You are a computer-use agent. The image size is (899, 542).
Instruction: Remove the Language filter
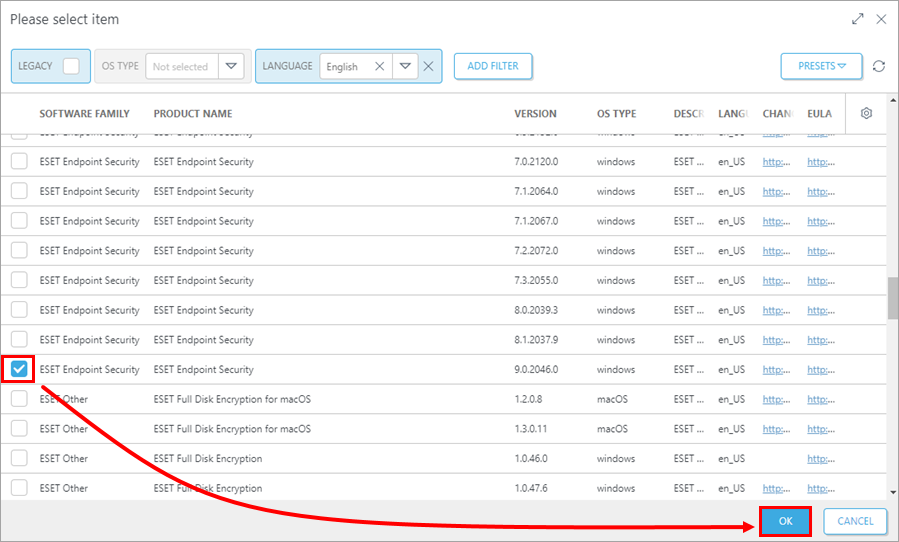coord(428,66)
